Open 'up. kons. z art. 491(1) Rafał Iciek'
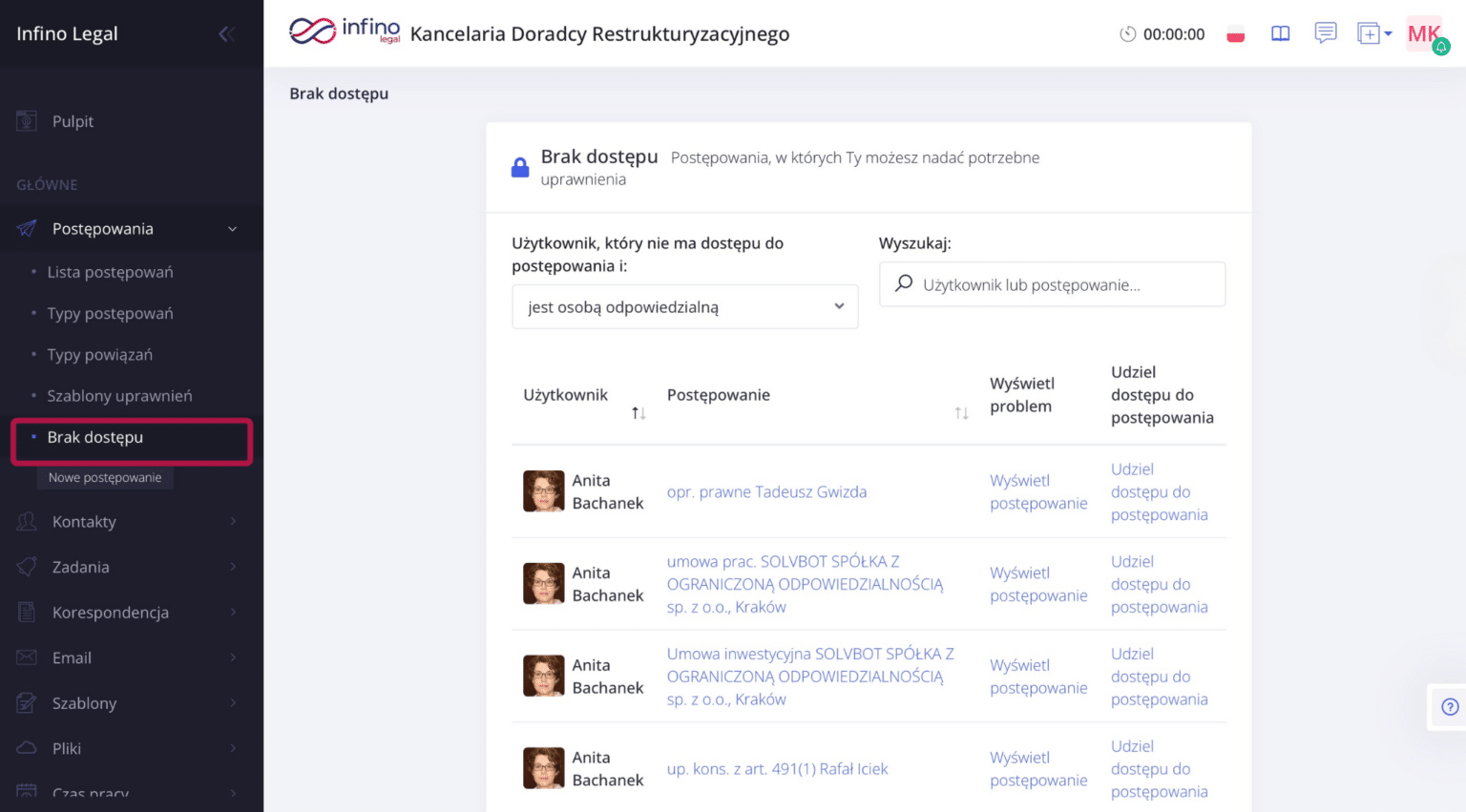Image resolution: width=1466 pixels, height=812 pixels. (777, 769)
